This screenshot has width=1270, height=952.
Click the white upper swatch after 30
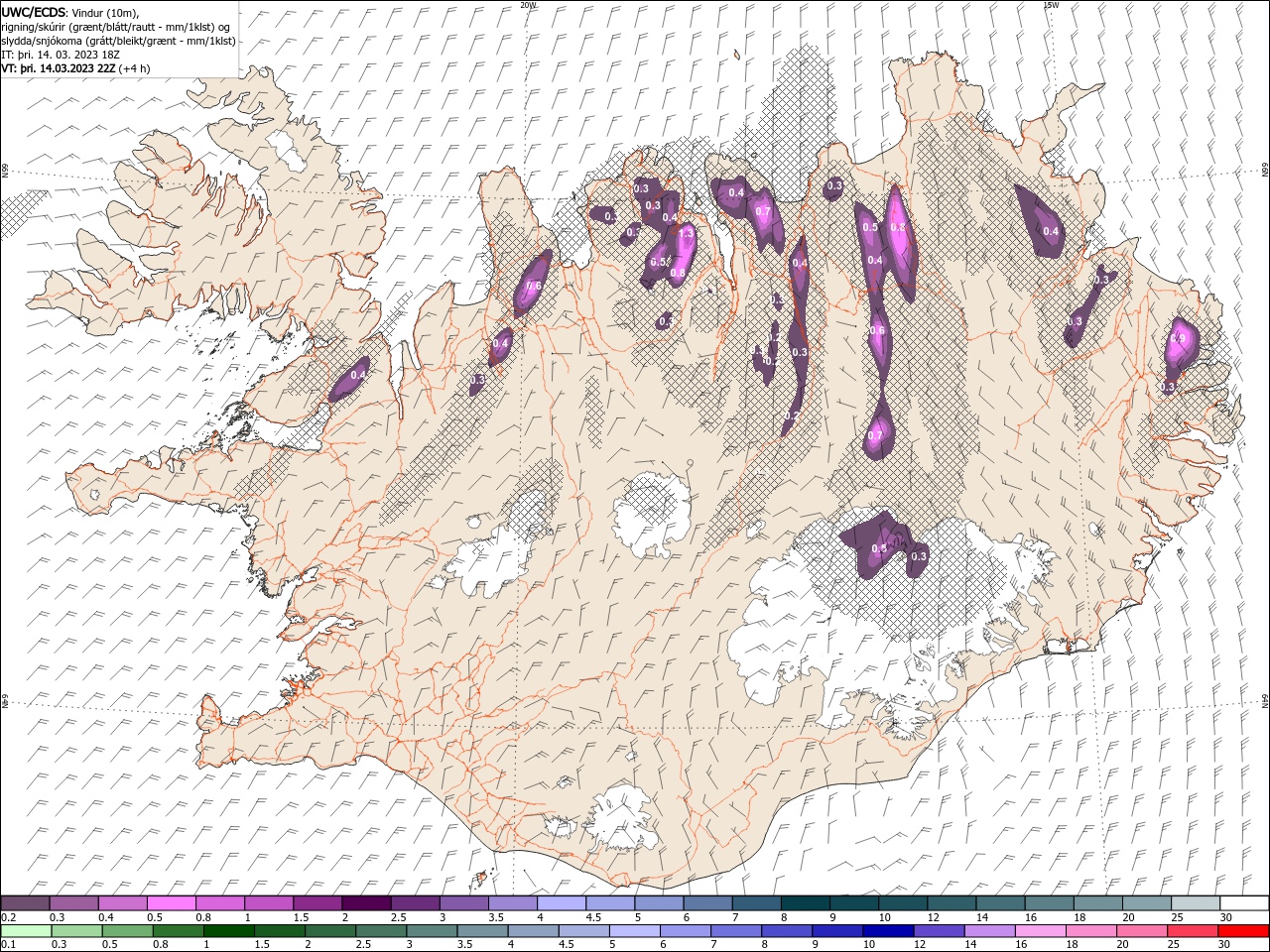[x=1244, y=903]
